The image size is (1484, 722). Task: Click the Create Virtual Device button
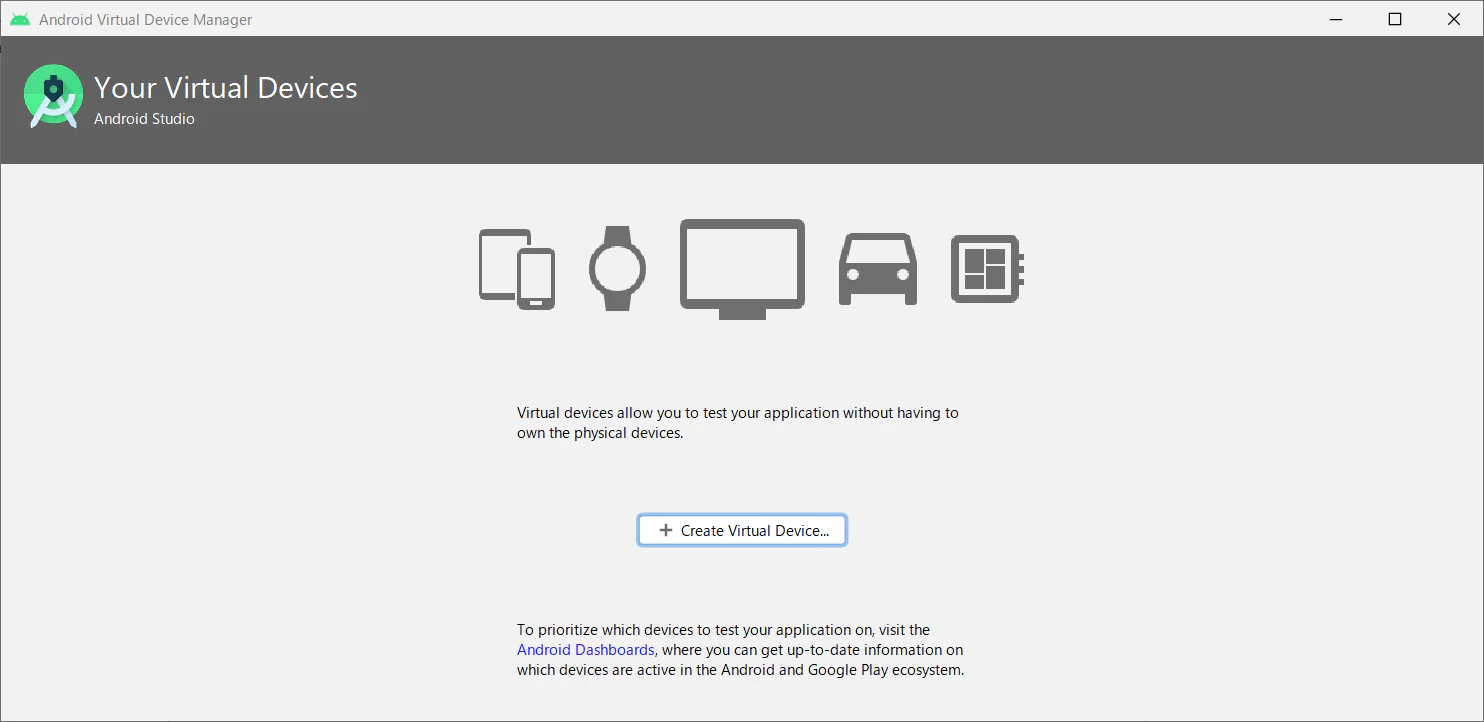click(x=742, y=530)
